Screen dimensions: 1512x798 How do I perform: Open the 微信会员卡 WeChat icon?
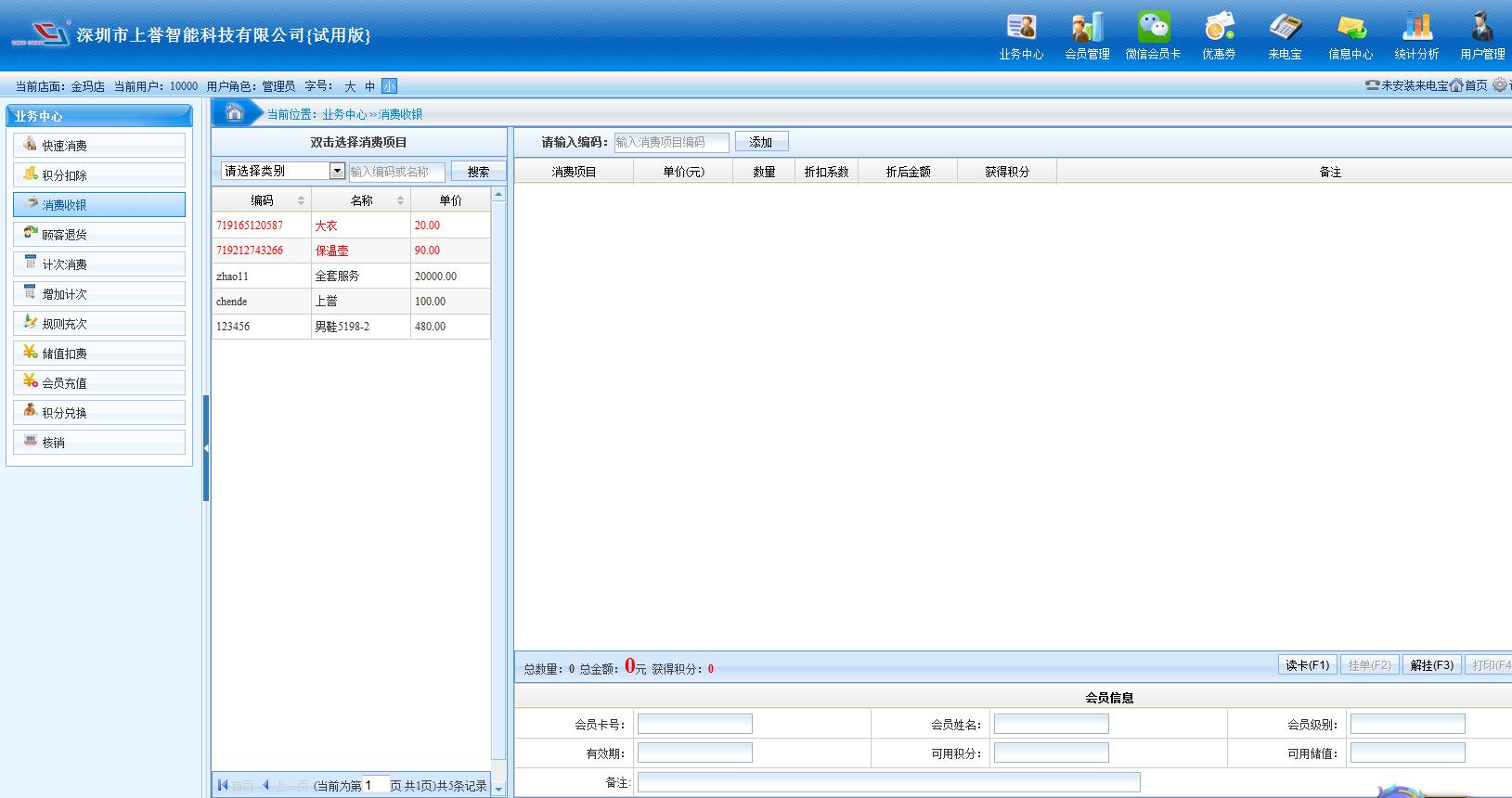tap(1153, 27)
